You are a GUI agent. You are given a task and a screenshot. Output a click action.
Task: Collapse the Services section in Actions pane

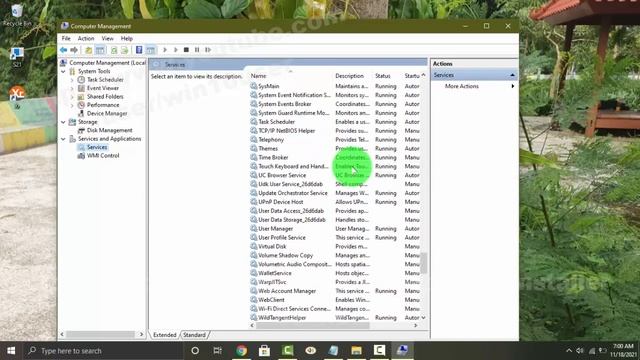pyautogui.click(x=512, y=75)
